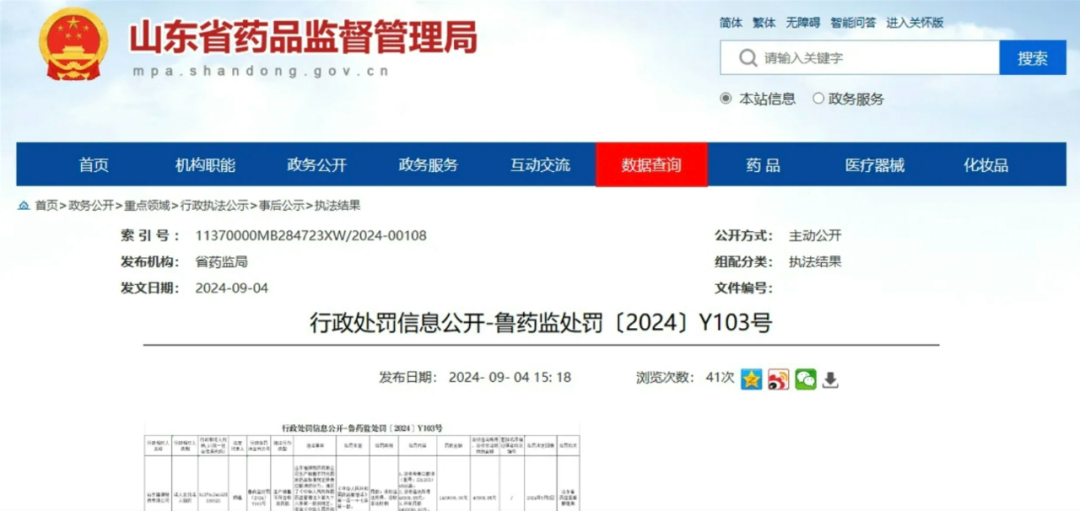Click the mpa.shandong.gov.cn domain text
The width and height of the screenshot is (1080, 511).
click(x=261, y=71)
